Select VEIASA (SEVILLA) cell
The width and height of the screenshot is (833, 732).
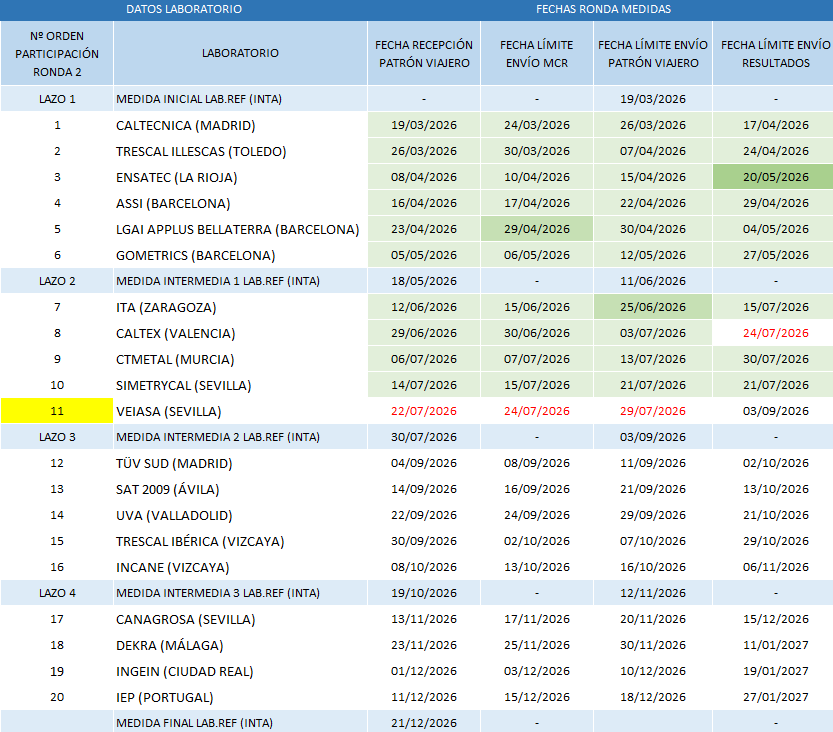tap(240, 411)
